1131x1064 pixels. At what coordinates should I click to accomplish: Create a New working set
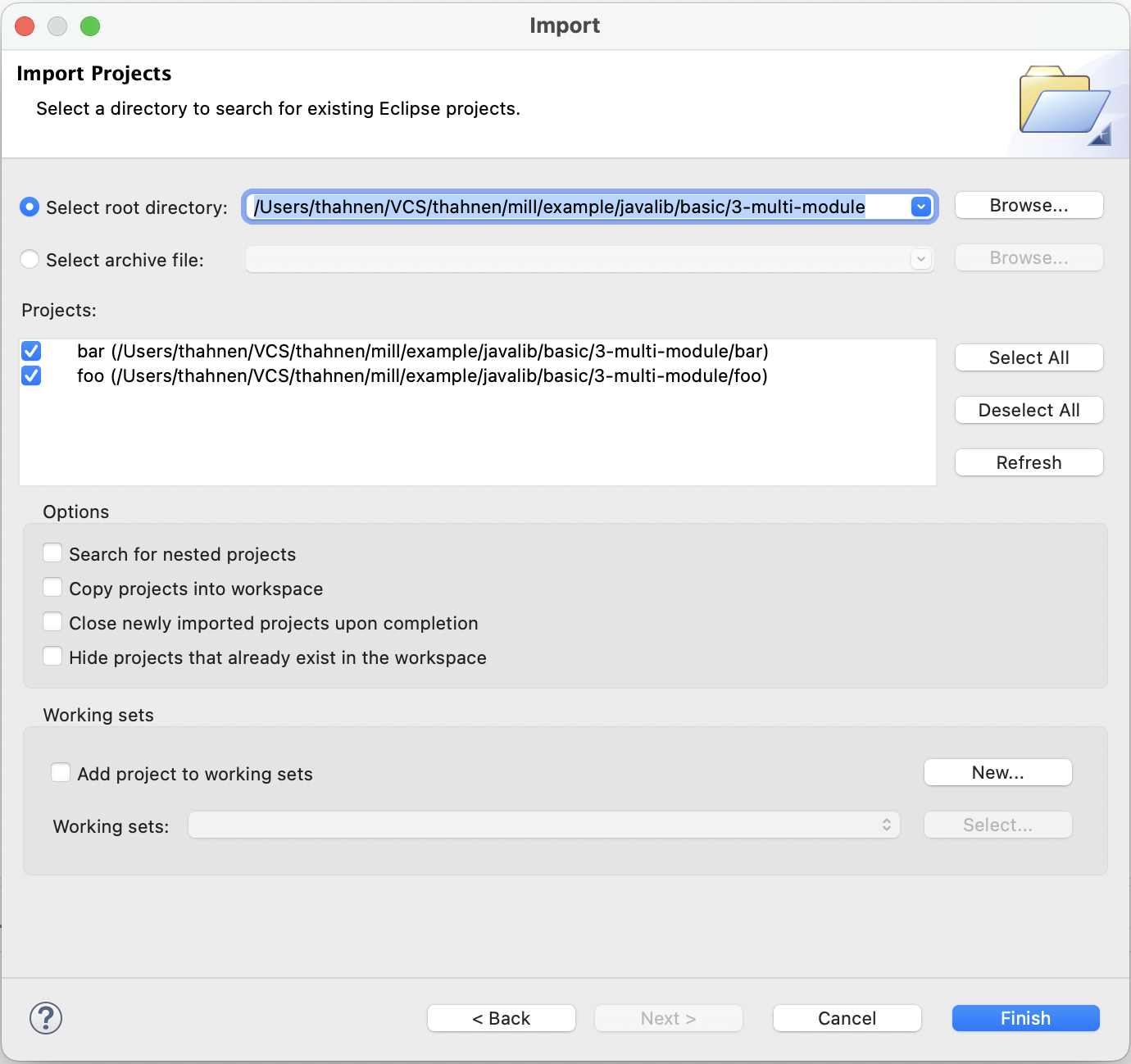coord(997,772)
